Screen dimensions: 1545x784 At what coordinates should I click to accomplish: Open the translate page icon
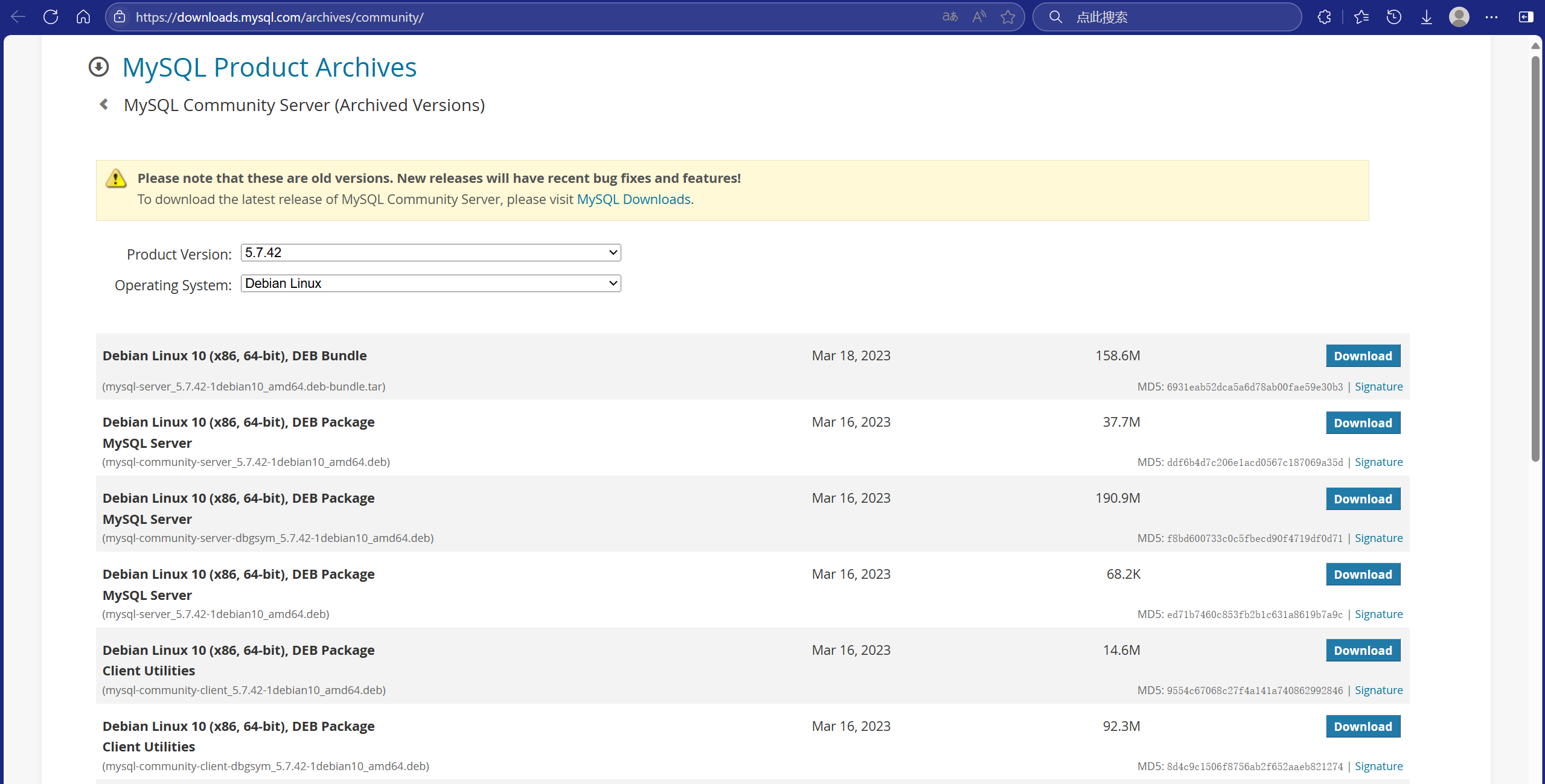click(950, 17)
